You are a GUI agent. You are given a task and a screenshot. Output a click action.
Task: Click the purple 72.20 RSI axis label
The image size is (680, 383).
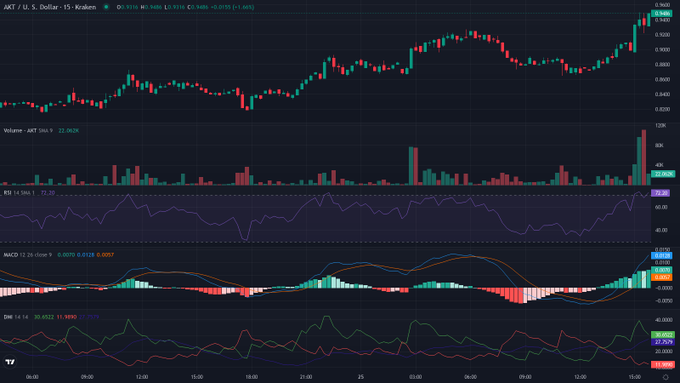(x=660, y=193)
